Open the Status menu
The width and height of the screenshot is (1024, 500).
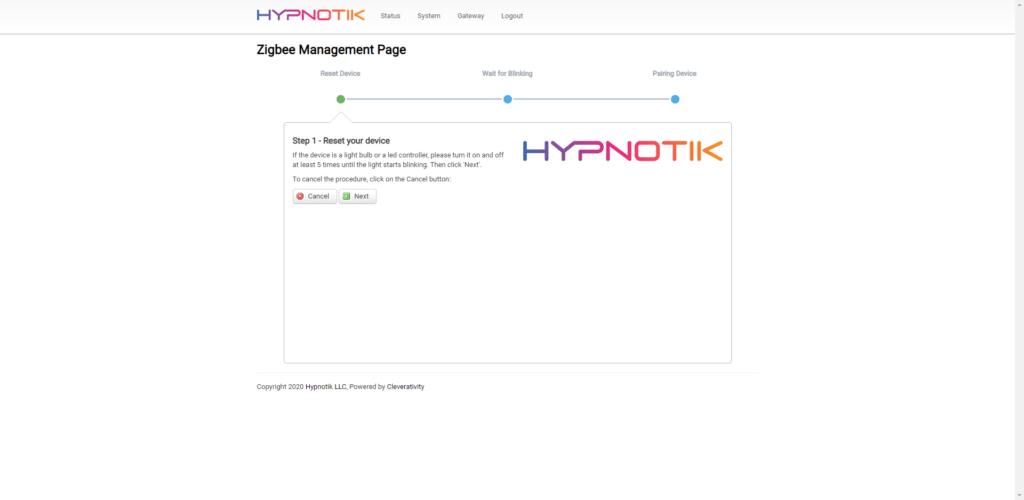391,16
